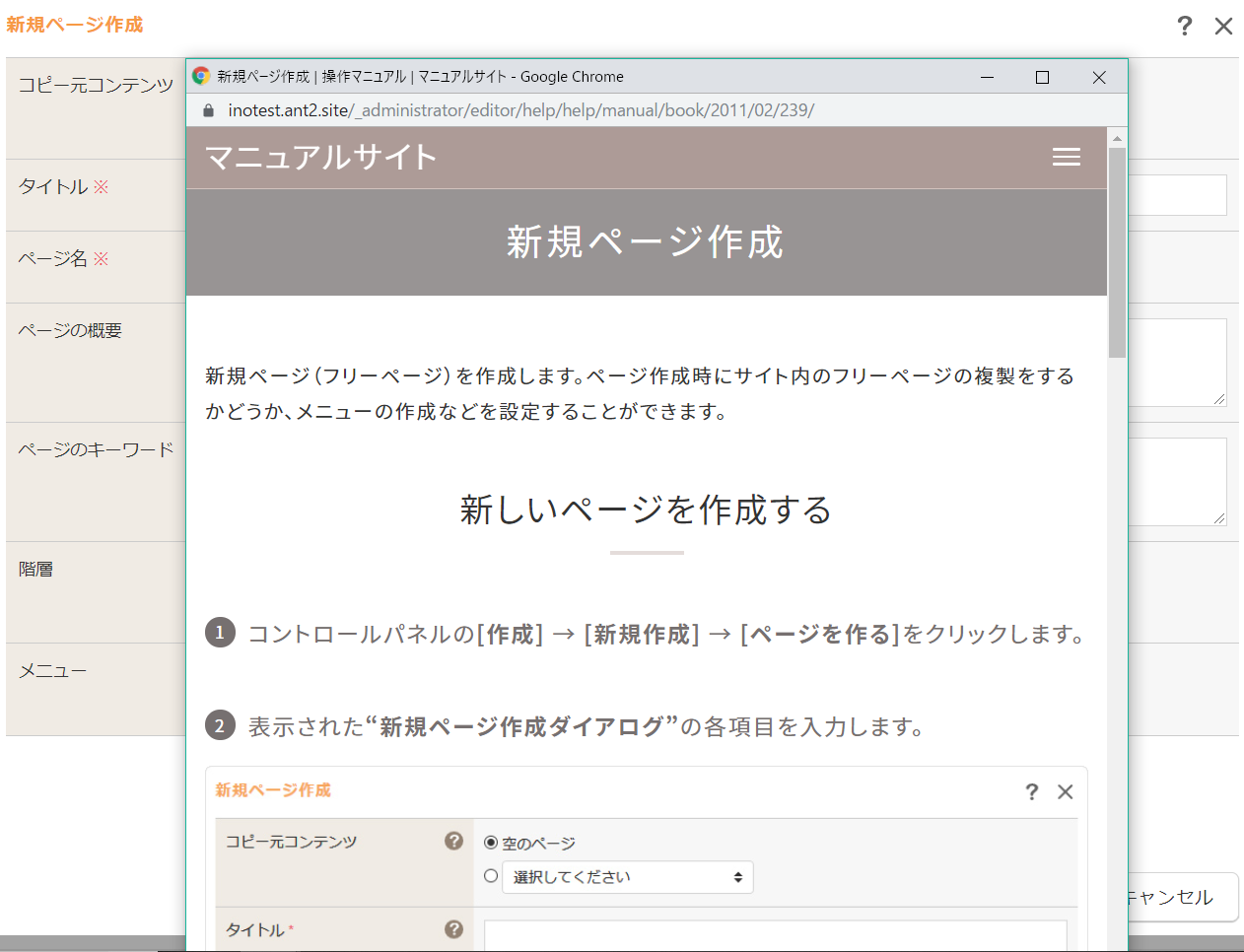
Task: Maximize the Chrome manual popup window
Action: (1042, 77)
